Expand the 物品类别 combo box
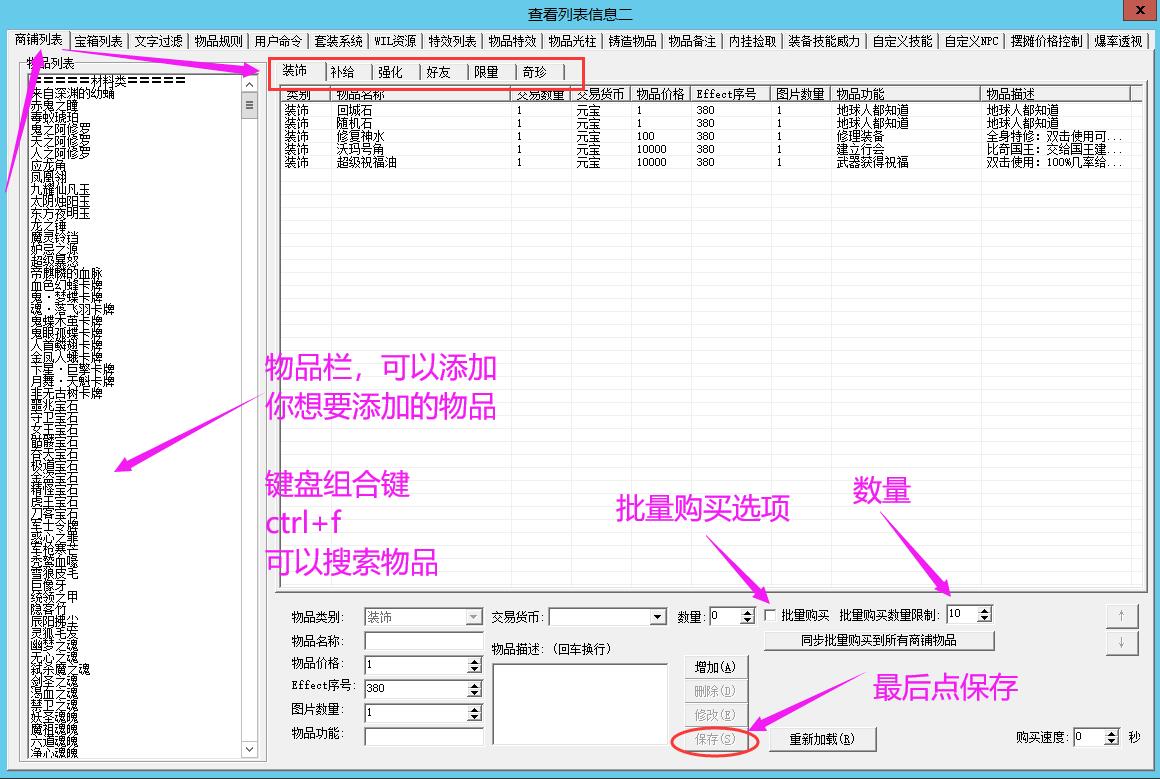This screenshot has height=779, width=1160. (474, 617)
